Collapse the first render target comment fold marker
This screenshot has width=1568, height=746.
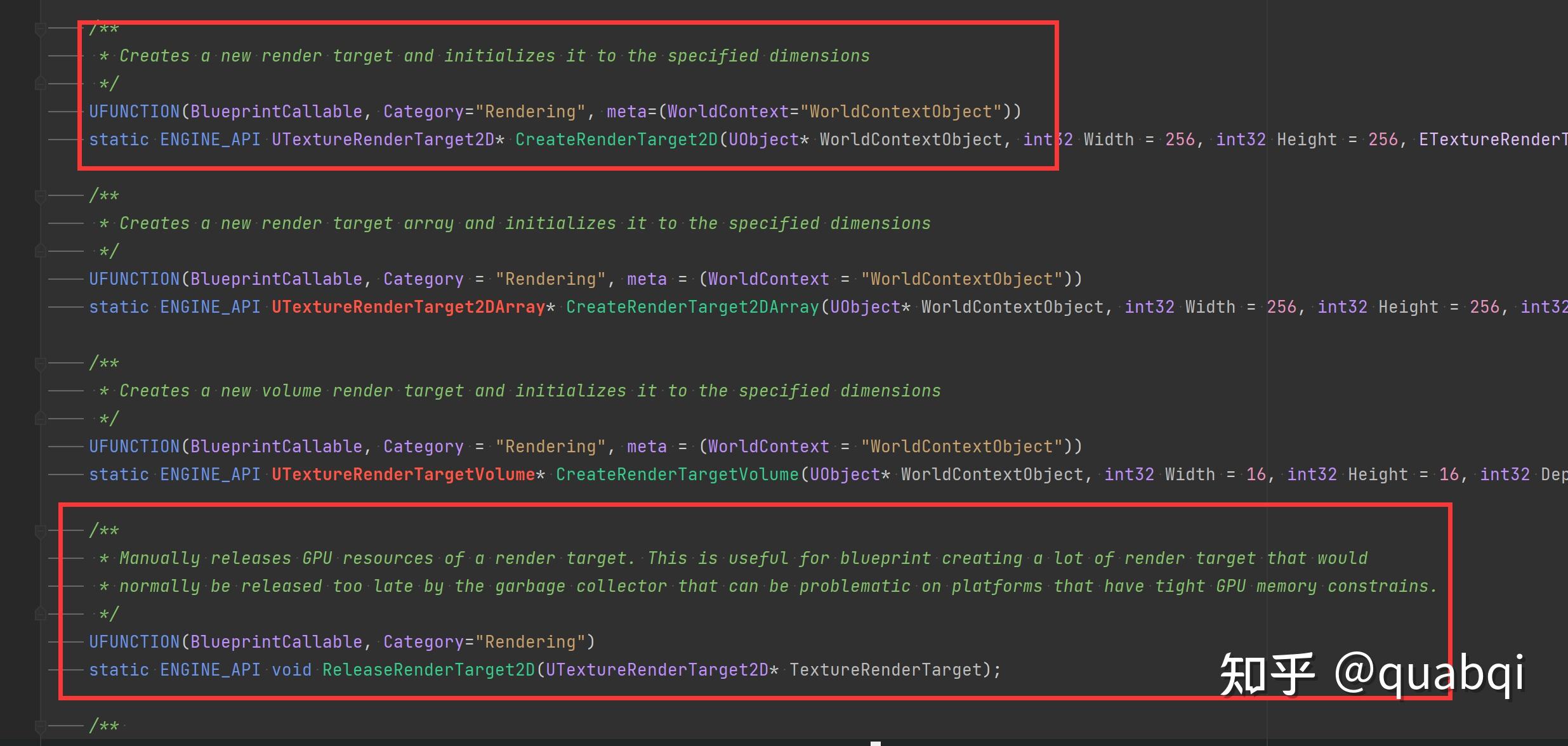click(40, 29)
